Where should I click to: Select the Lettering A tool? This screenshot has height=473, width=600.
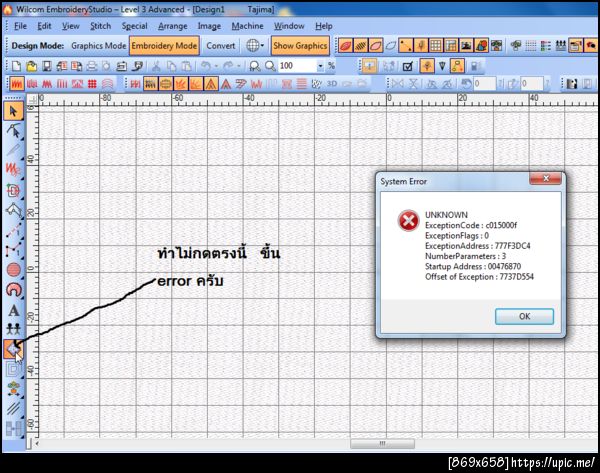[14, 310]
